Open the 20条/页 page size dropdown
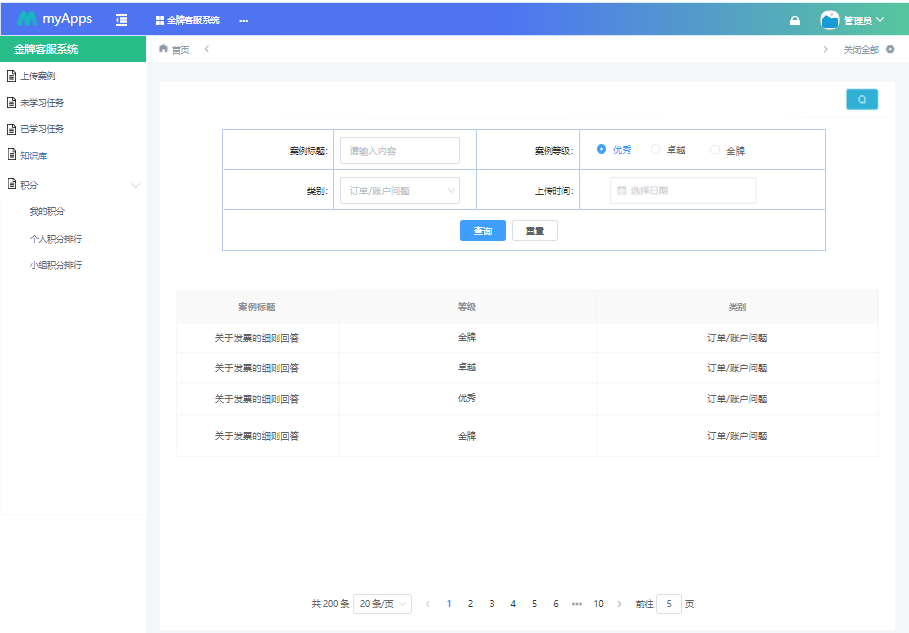Image resolution: width=909 pixels, height=633 pixels. (x=381, y=604)
